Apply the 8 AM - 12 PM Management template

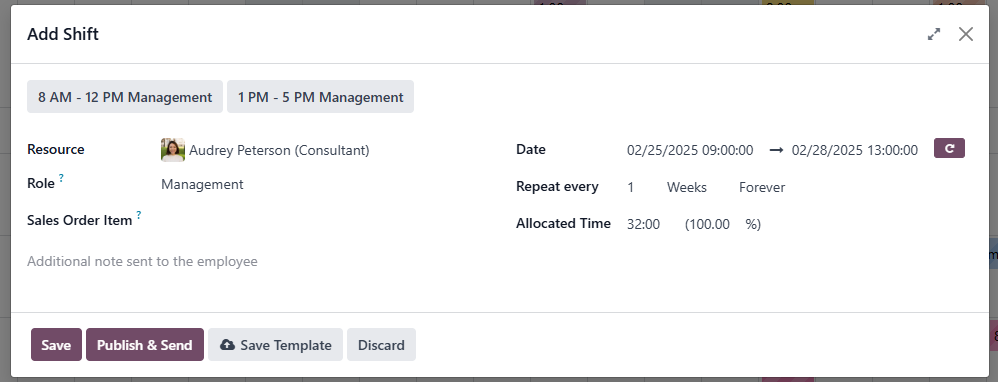(x=125, y=97)
